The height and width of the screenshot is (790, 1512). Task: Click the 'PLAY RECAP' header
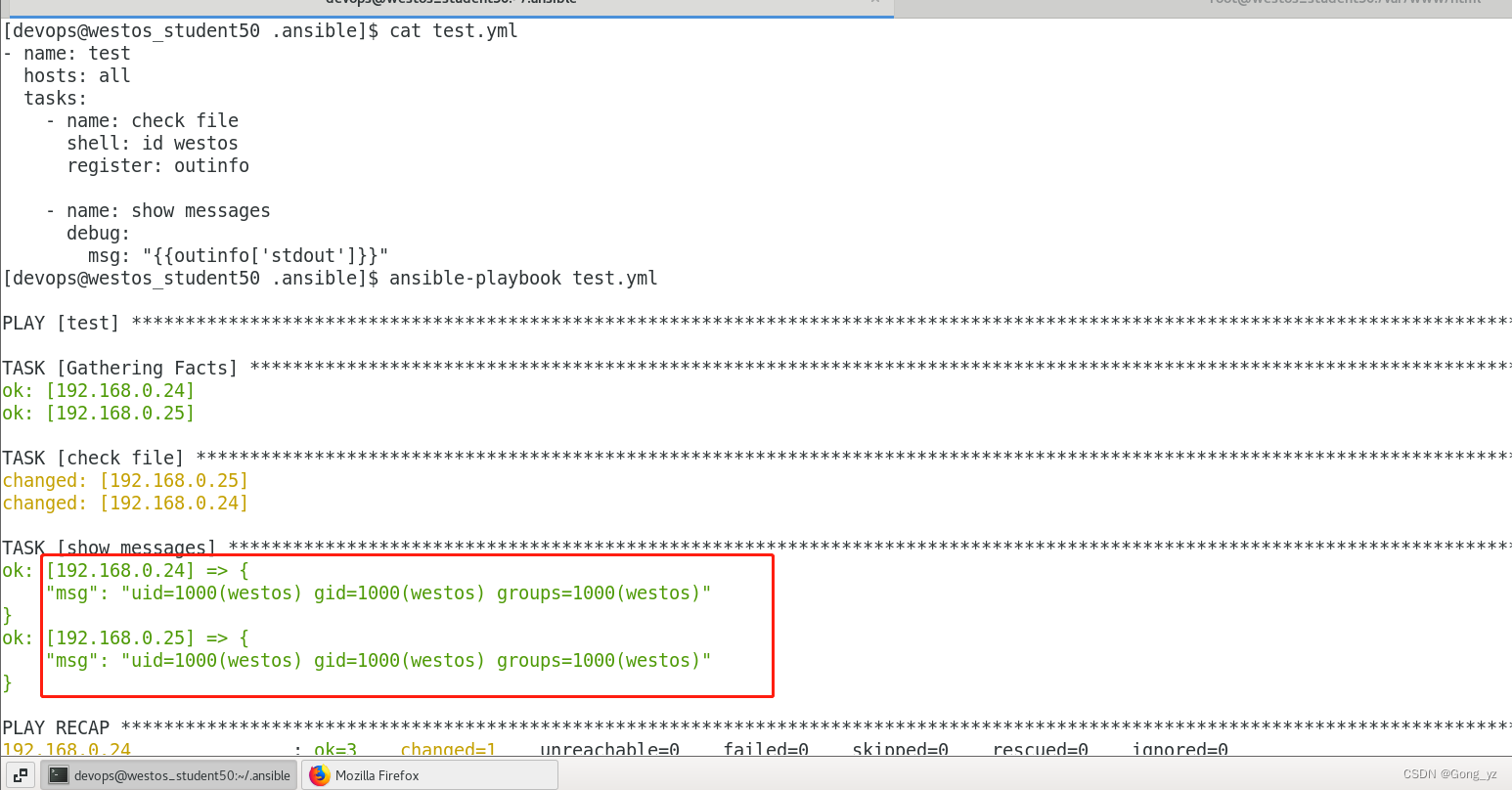[56, 727]
